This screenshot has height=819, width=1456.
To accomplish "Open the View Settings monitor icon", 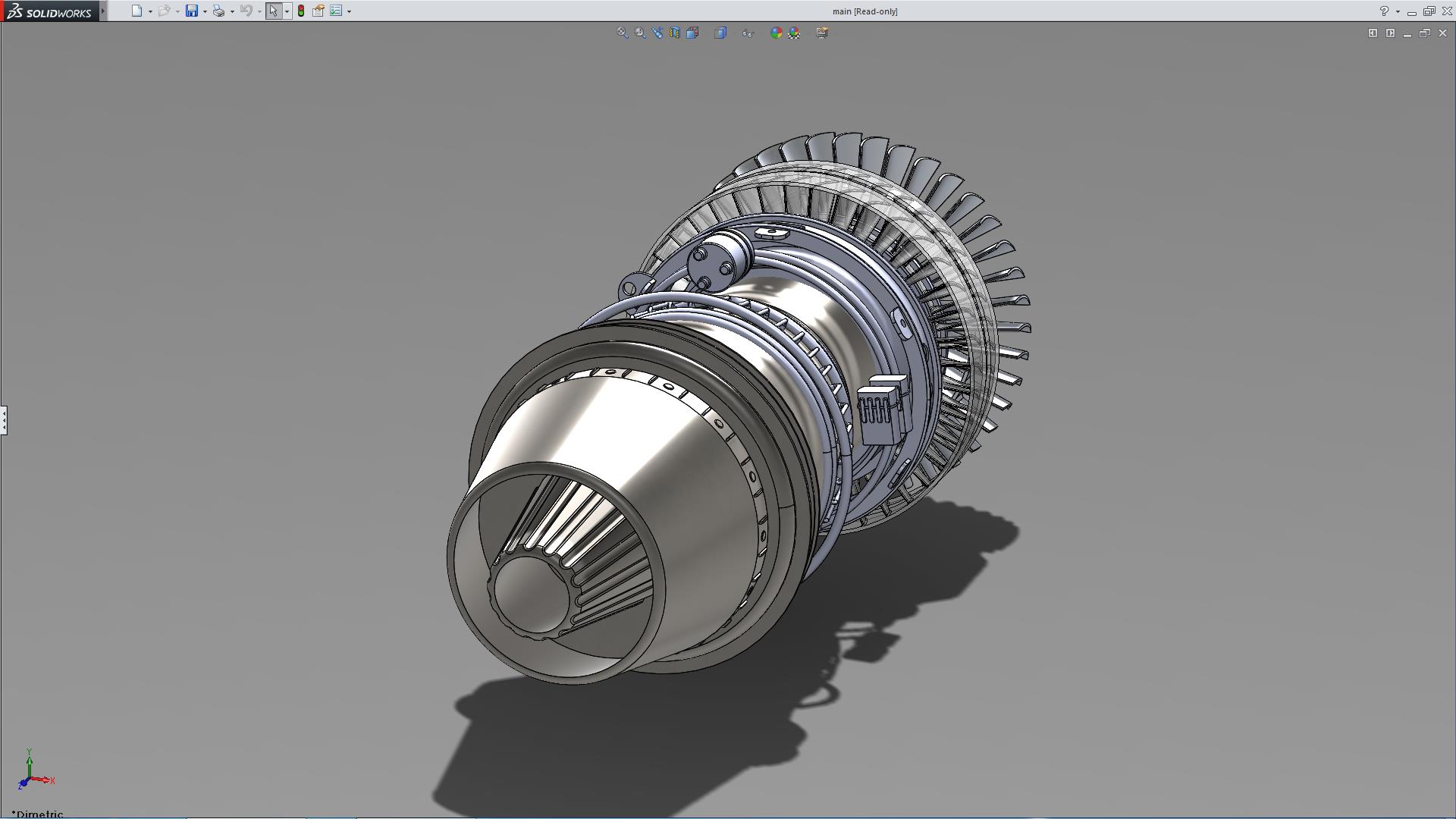I will [822, 33].
